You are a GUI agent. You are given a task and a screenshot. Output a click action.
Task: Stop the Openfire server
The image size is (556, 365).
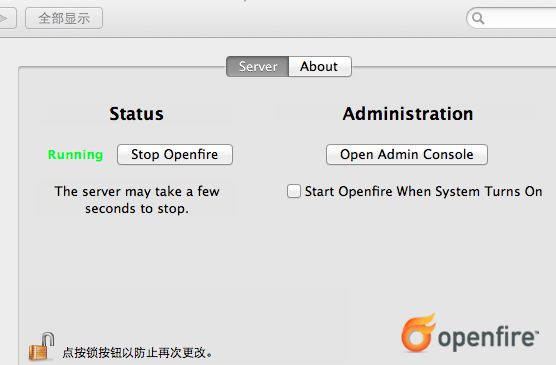click(175, 154)
